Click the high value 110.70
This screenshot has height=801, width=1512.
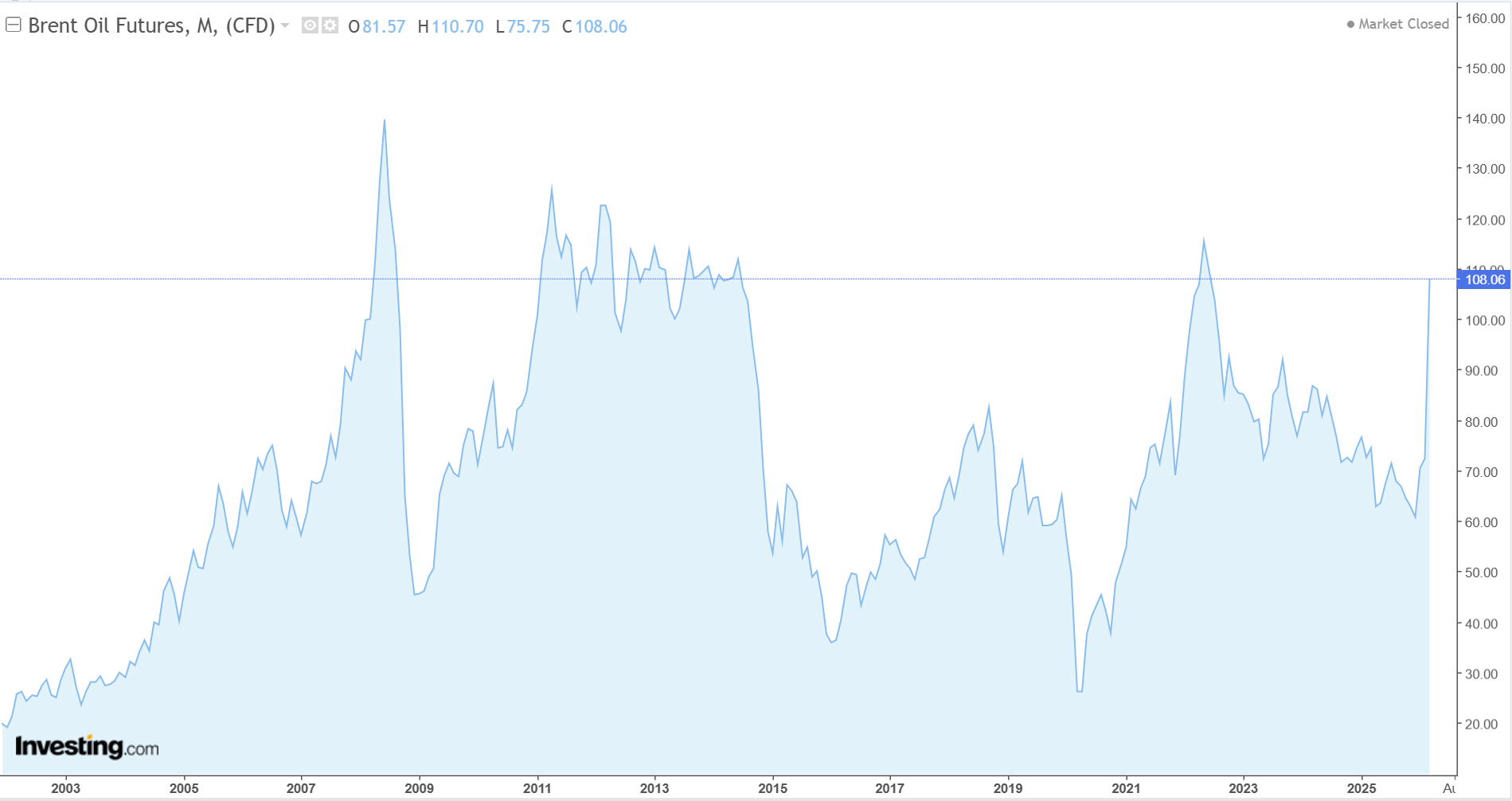click(458, 26)
